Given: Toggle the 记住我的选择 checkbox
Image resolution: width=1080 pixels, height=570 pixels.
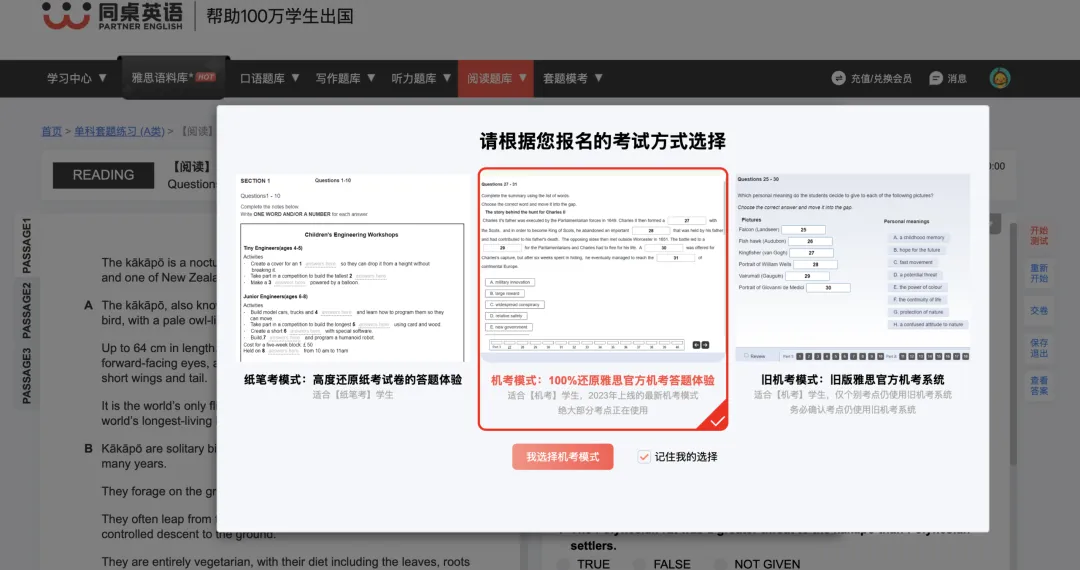Looking at the screenshot, I should pyautogui.click(x=644, y=457).
